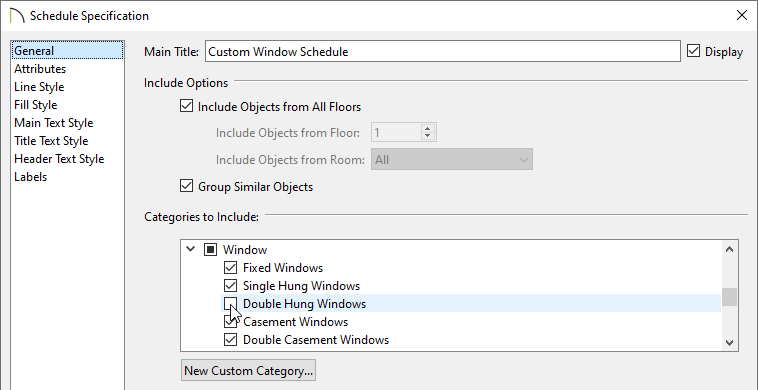
Task: Click the Window category label
Action: click(245, 250)
